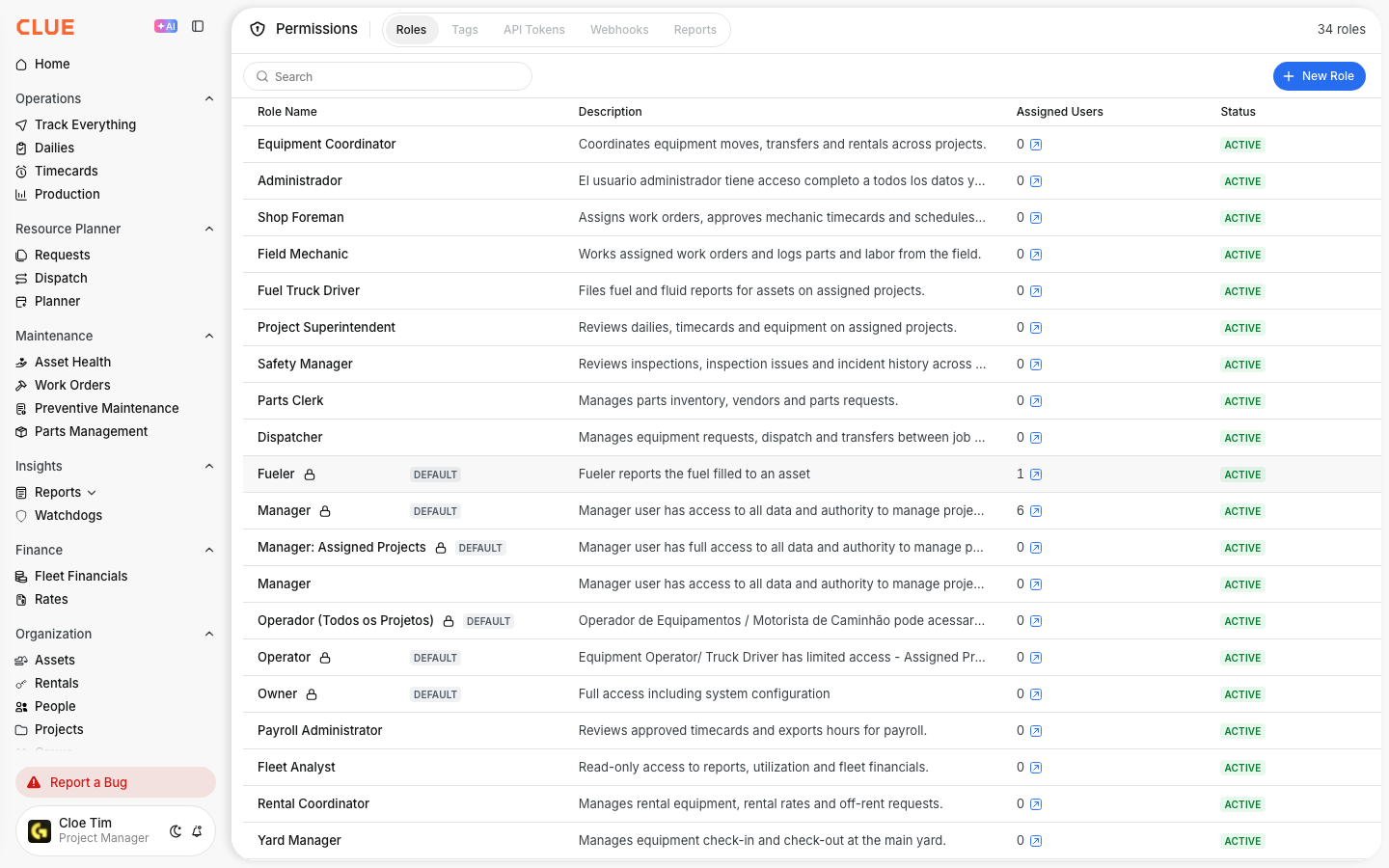Image resolution: width=1389 pixels, height=868 pixels.
Task: Click the Work Orders tool icon
Action: pos(21,386)
